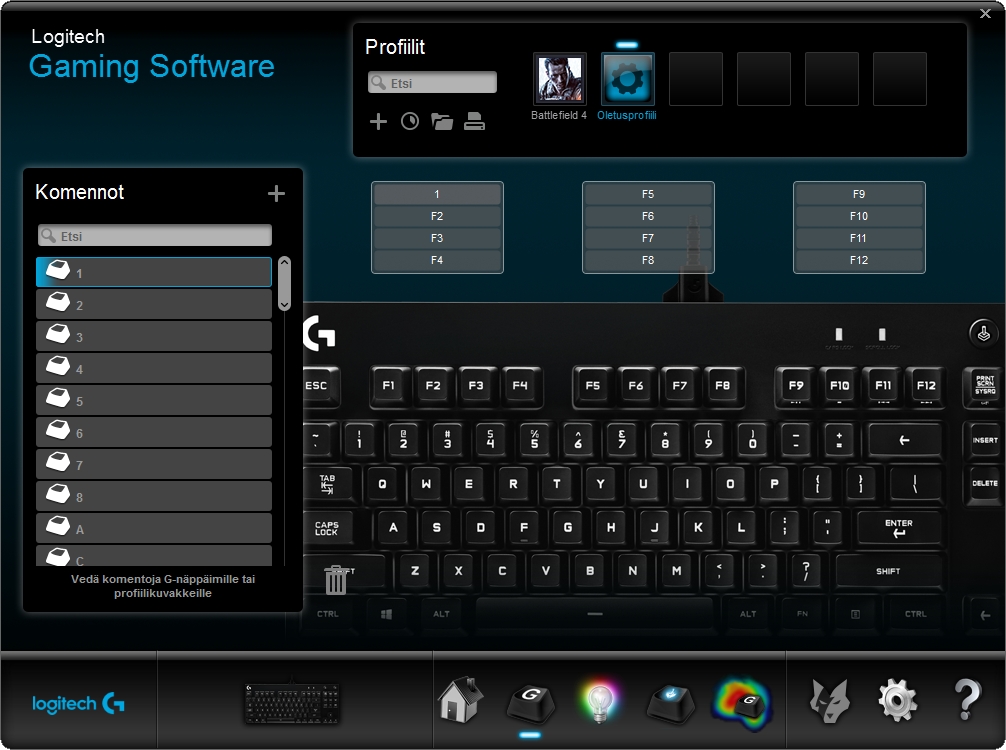The width and height of the screenshot is (1006, 750).
Task: Select command 8 in Komennot list
Action: (154, 497)
